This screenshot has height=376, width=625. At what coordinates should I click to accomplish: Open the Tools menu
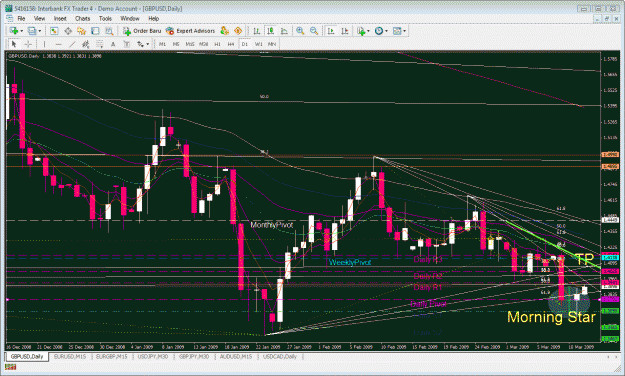(x=105, y=18)
